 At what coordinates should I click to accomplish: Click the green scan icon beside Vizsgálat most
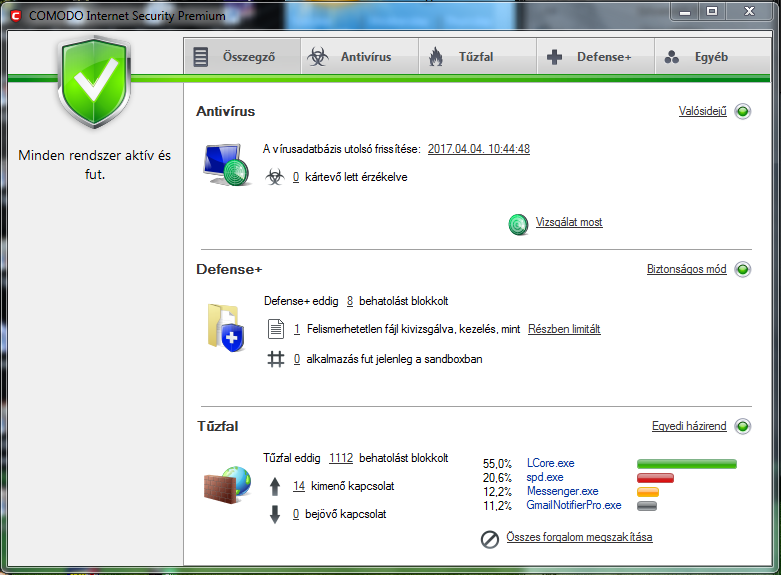pos(518,225)
